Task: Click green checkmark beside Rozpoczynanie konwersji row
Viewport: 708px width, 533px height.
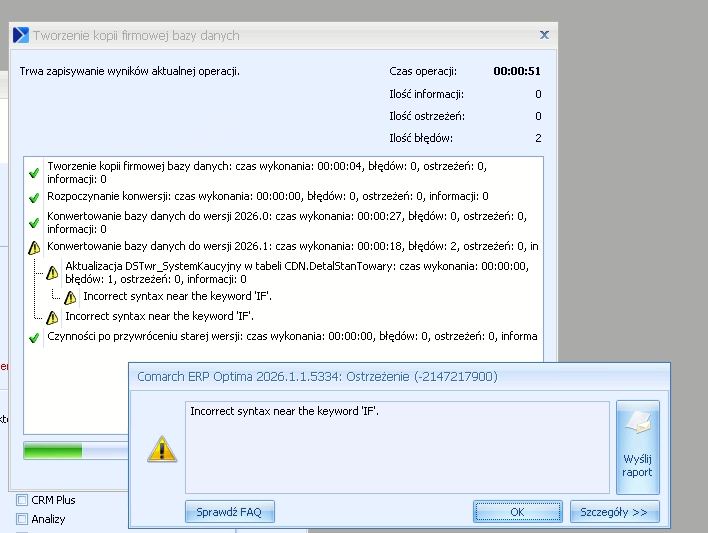Action: pyautogui.click(x=34, y=197)
